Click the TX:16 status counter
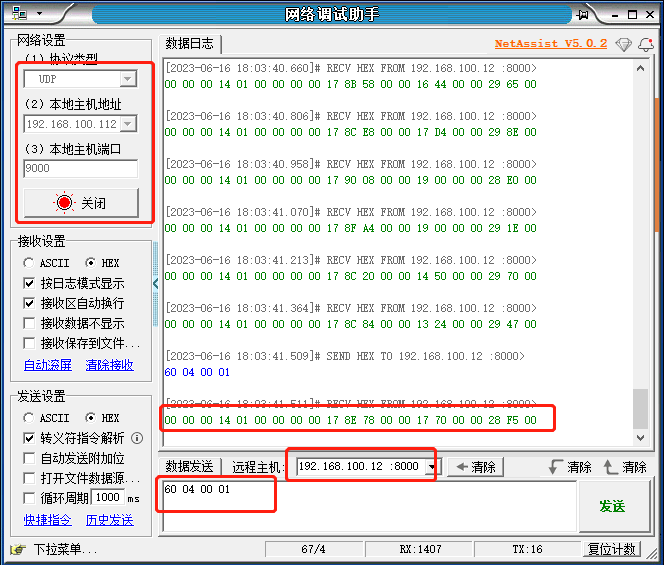The height and width of the screenshot is (565, 664). [x=527, y=549]
